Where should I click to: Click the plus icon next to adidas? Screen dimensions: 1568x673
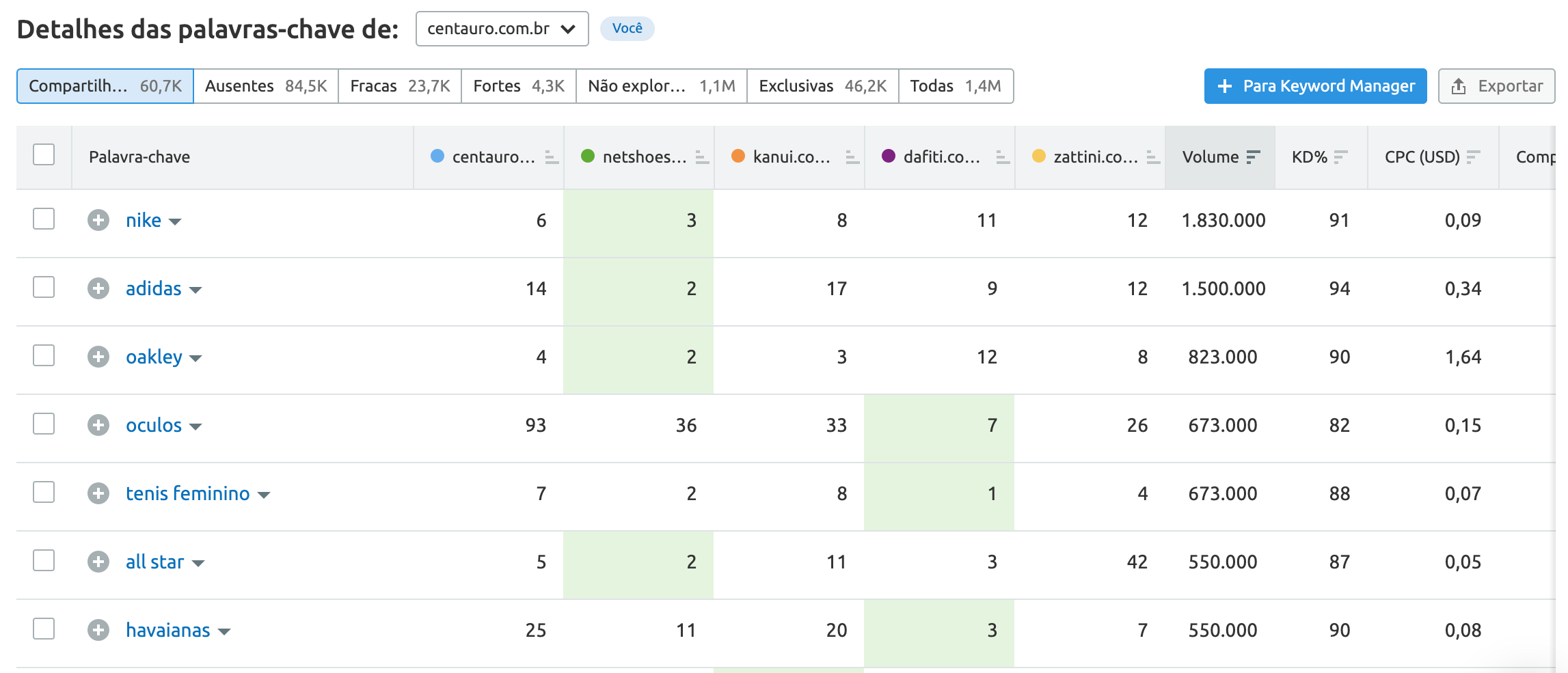(98, 288)
